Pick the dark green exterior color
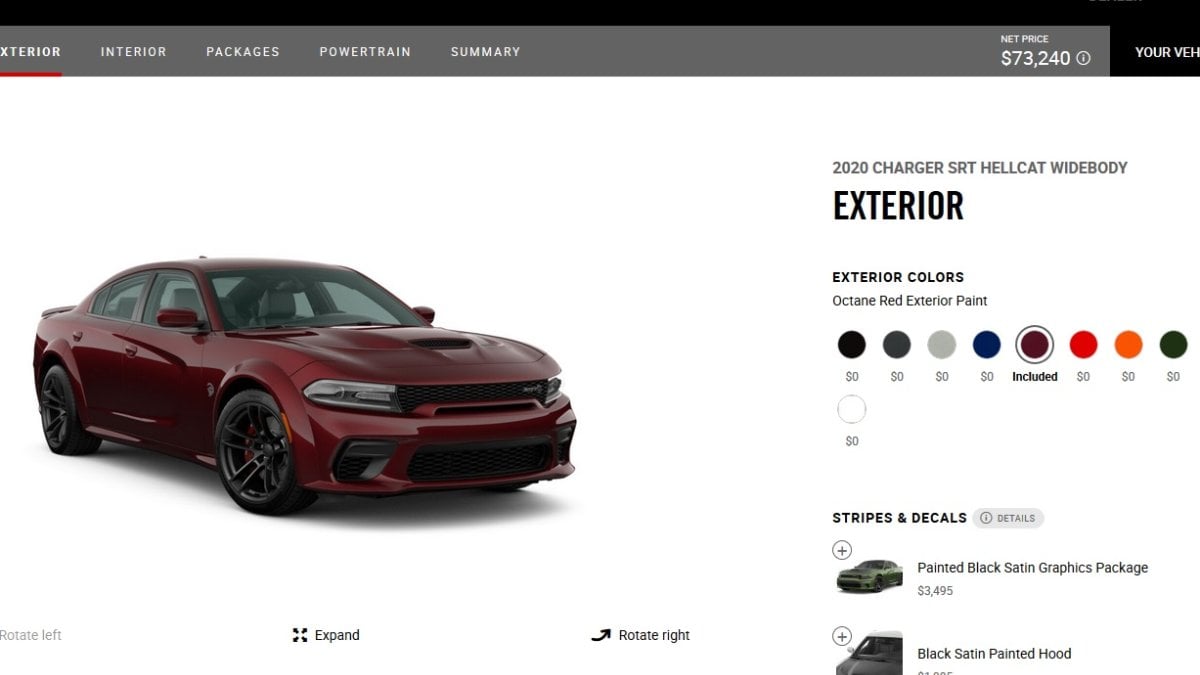 [1173, 345]
